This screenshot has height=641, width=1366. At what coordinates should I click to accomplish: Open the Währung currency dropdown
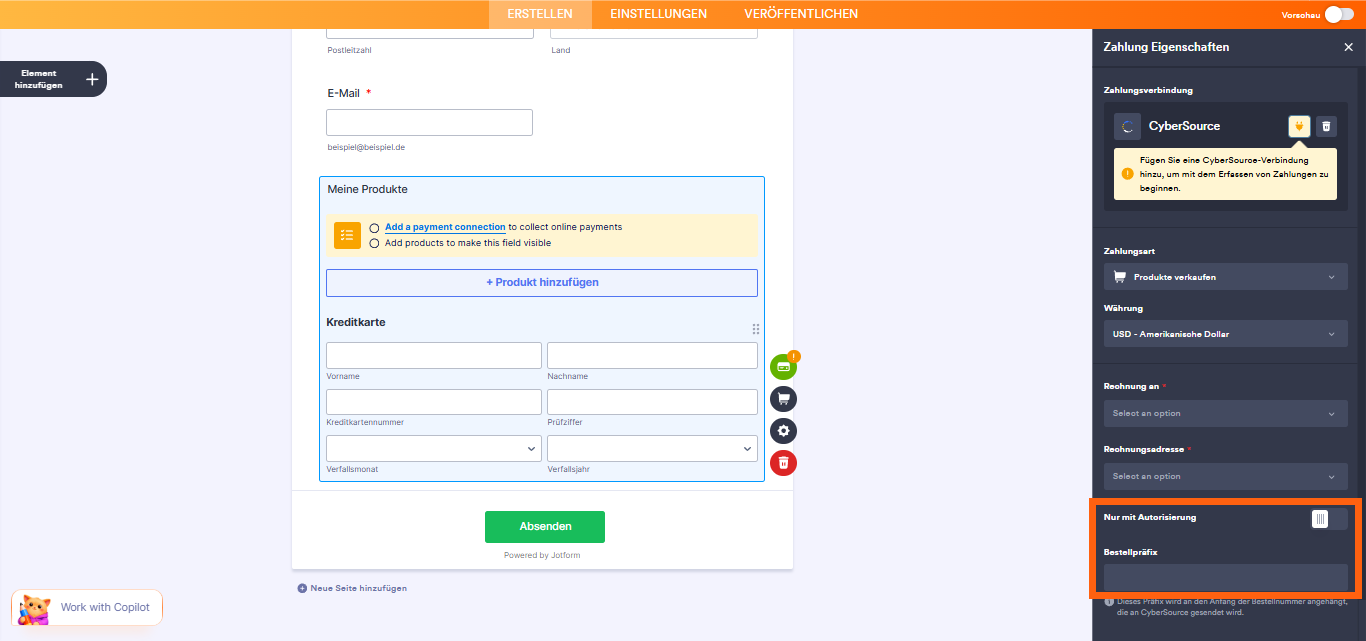coord(1225,333)
